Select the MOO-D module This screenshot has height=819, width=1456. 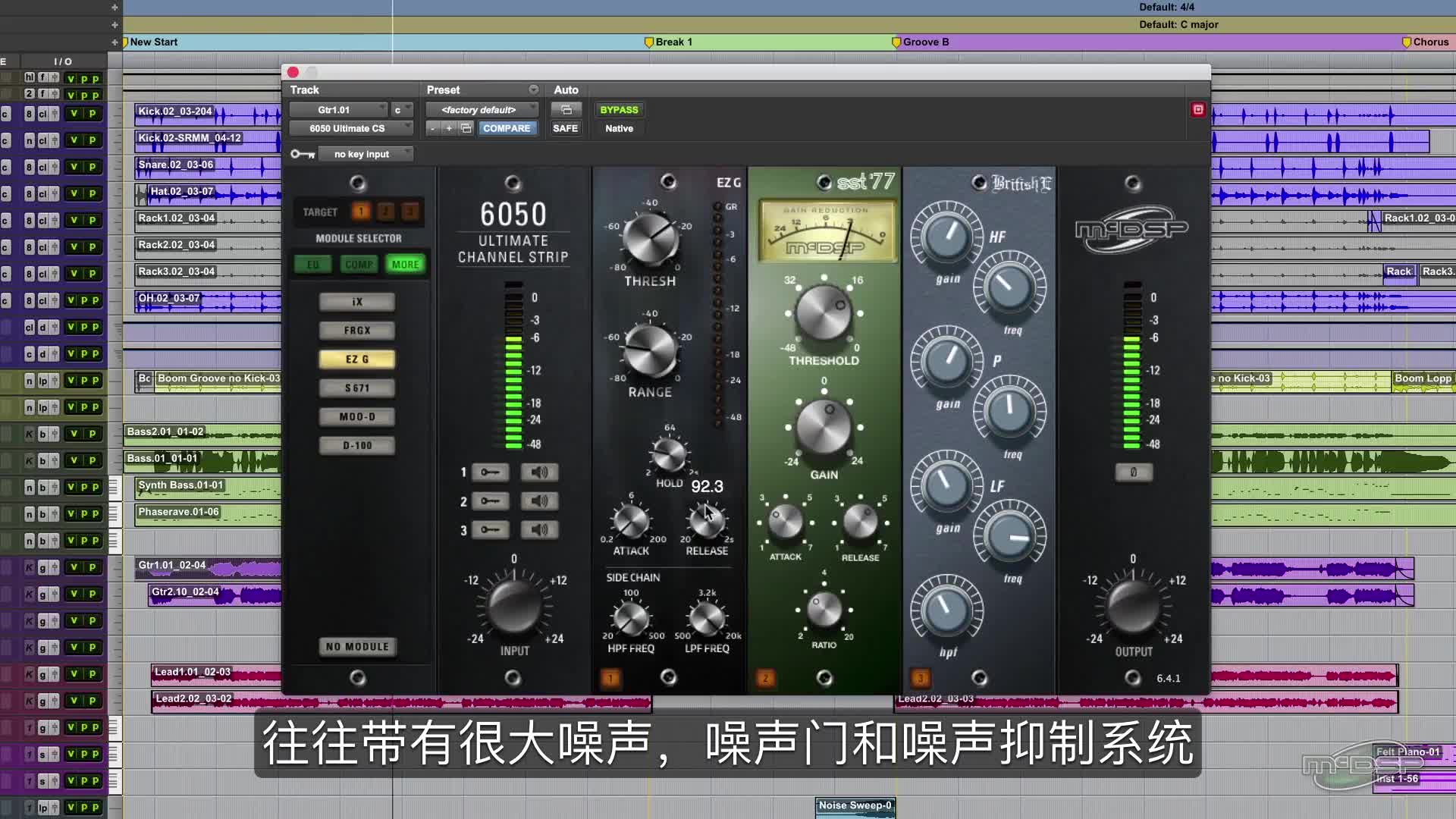(357, 417)
